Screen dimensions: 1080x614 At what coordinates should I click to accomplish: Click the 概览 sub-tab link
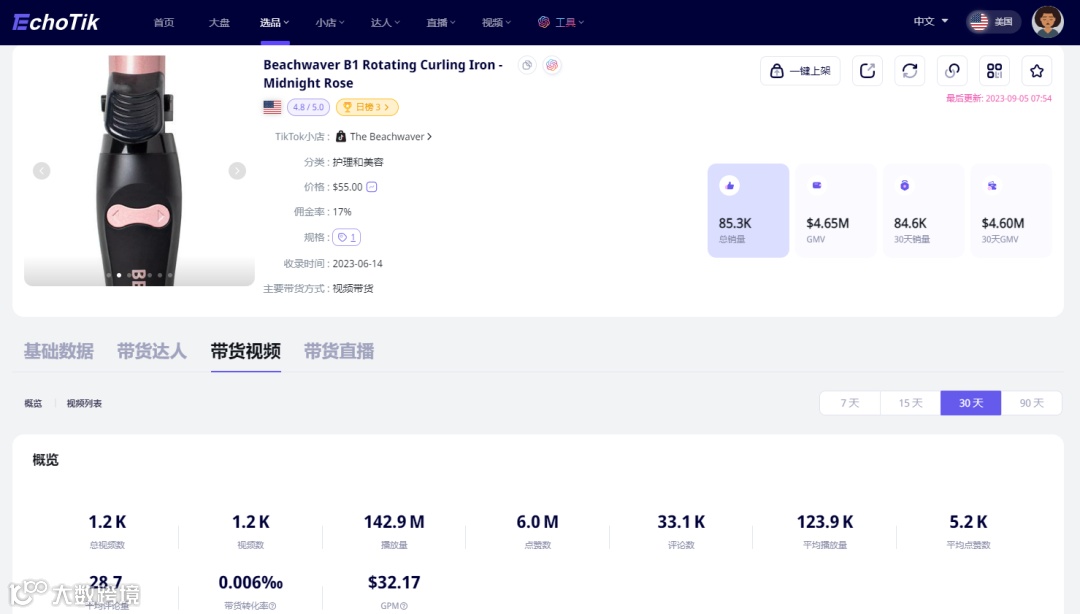coord(33,403)
